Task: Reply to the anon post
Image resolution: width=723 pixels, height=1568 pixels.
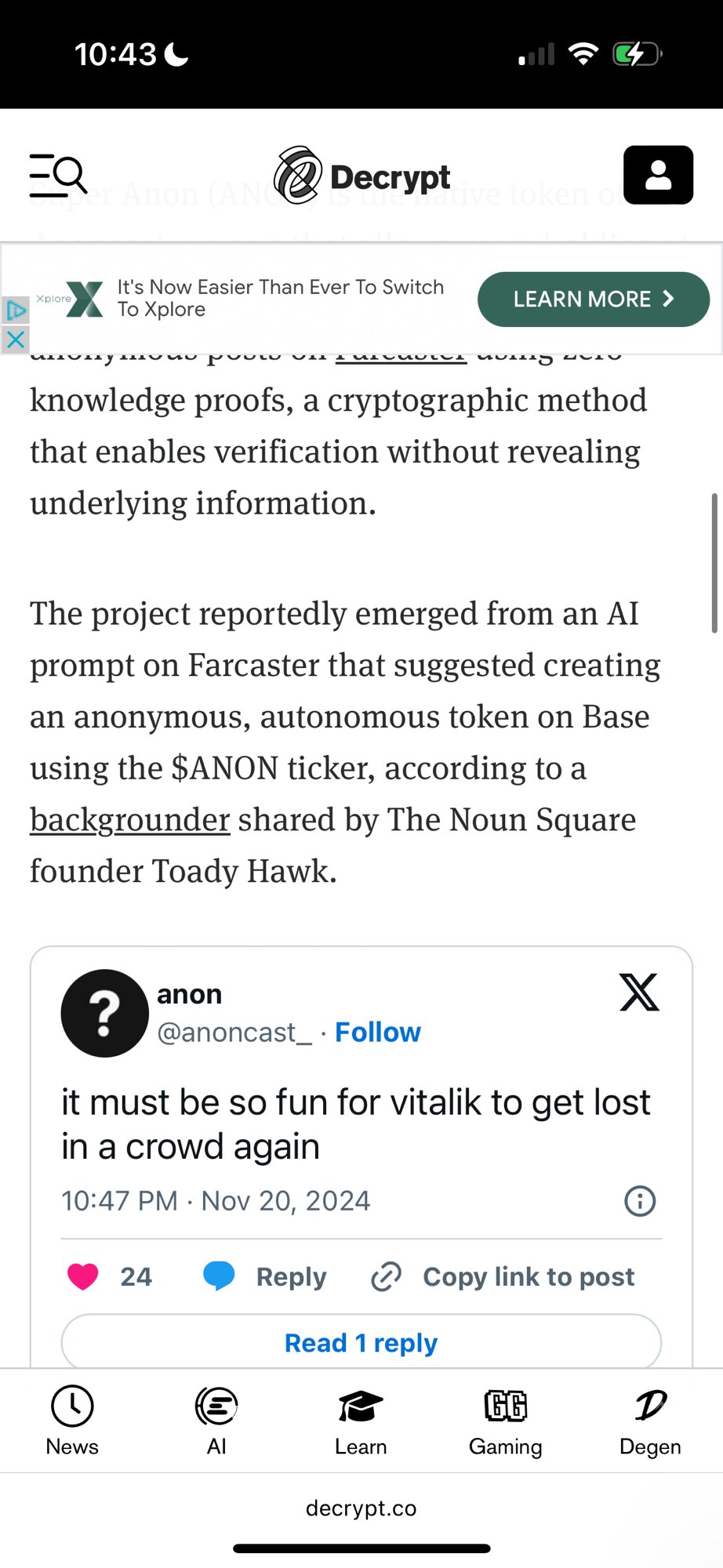Action: coord(267,1276)
